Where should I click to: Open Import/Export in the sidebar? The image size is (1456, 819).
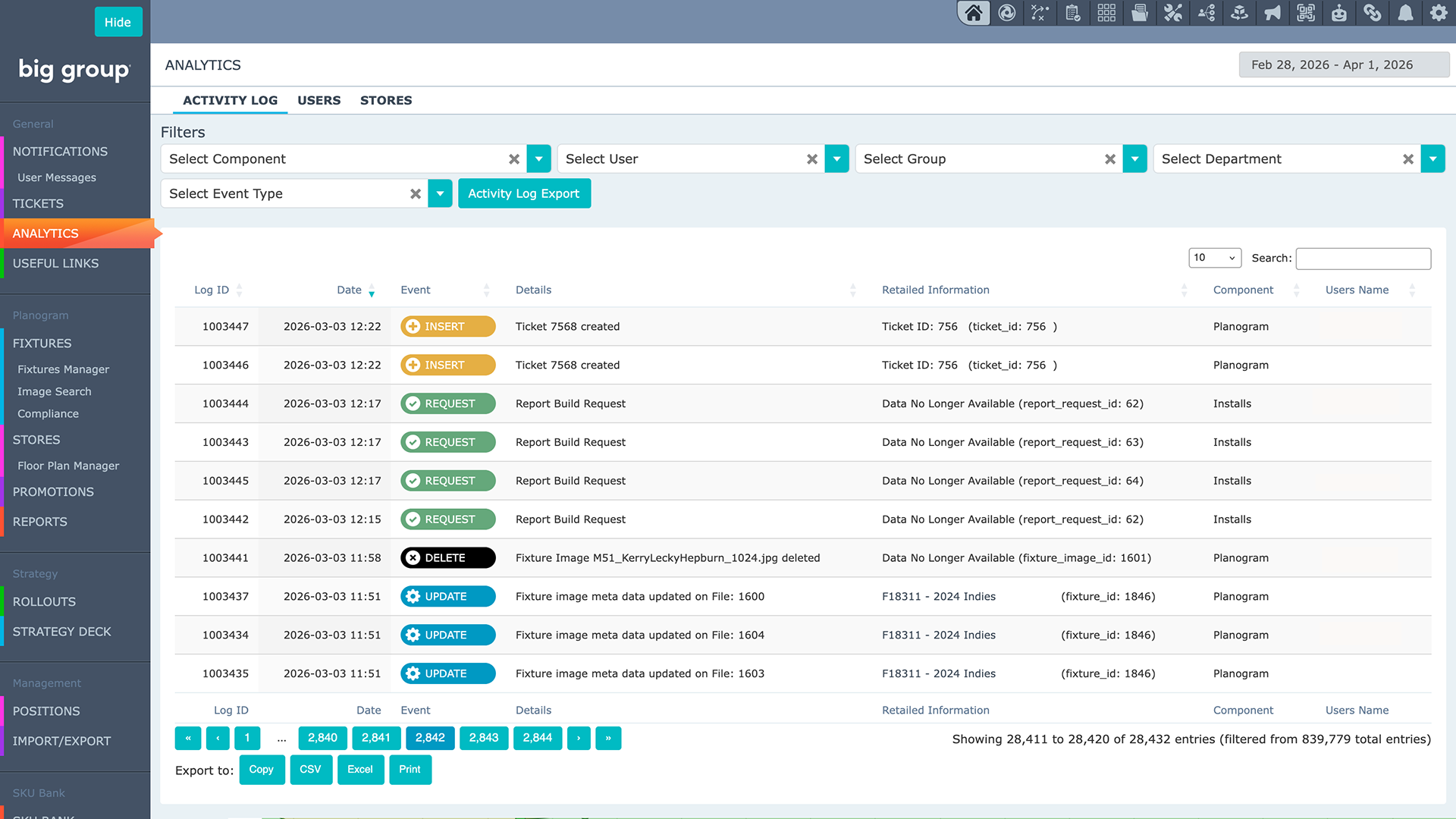point(61,742)
